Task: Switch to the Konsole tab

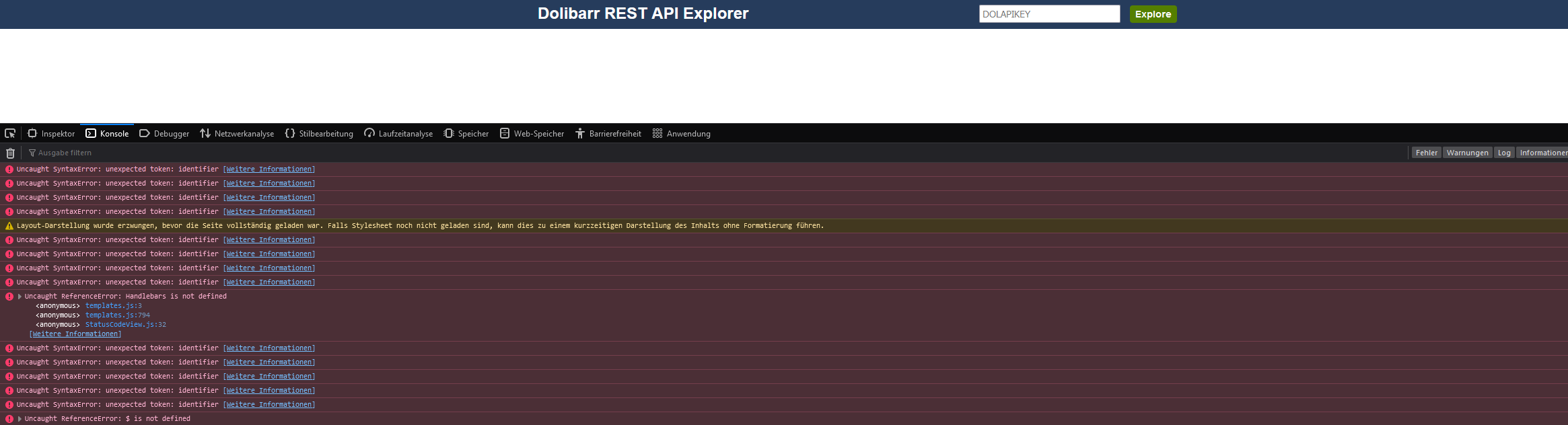Action: point(107,133)
